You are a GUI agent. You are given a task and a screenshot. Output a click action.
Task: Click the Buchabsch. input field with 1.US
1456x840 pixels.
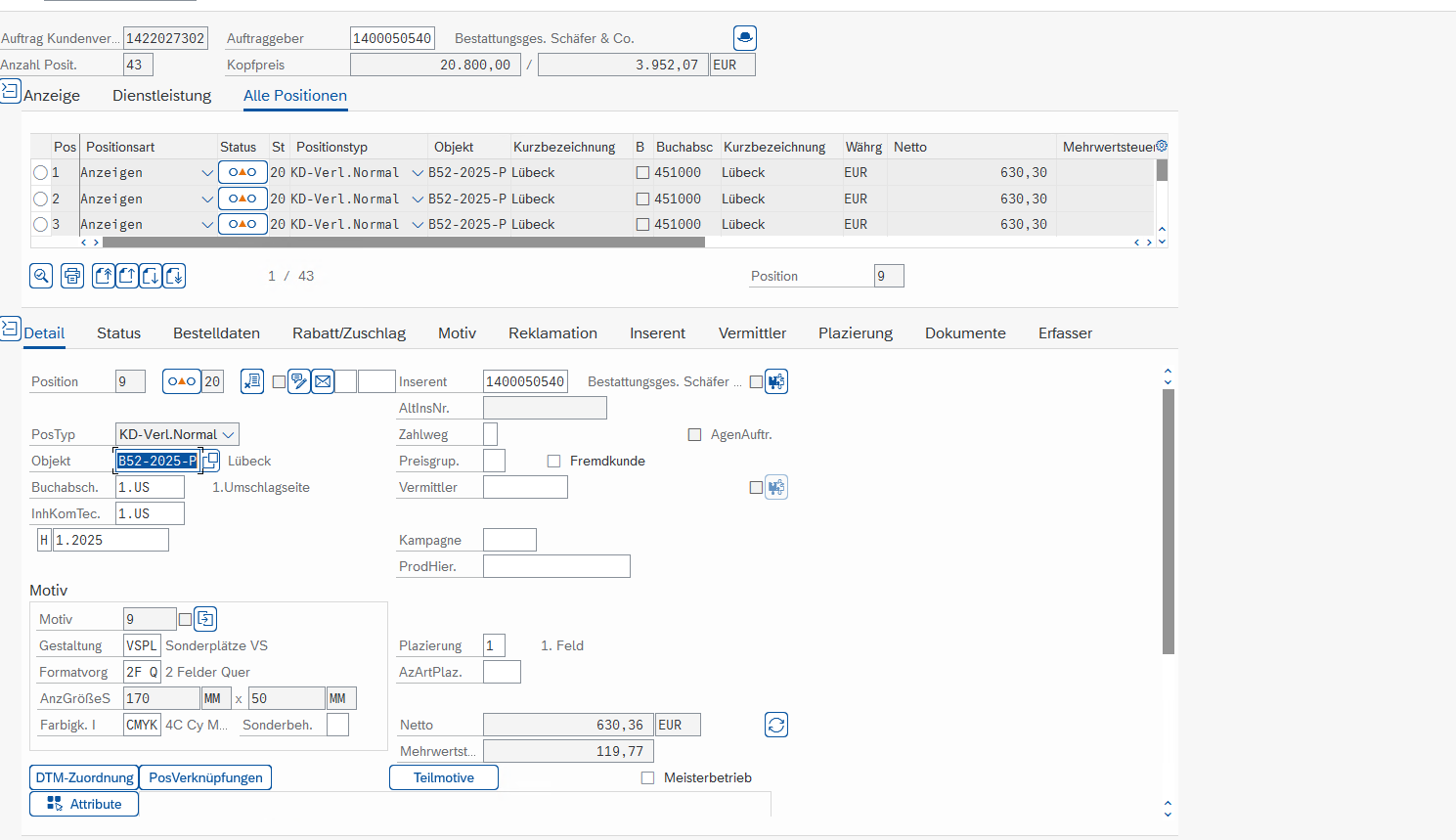[150, 487]
